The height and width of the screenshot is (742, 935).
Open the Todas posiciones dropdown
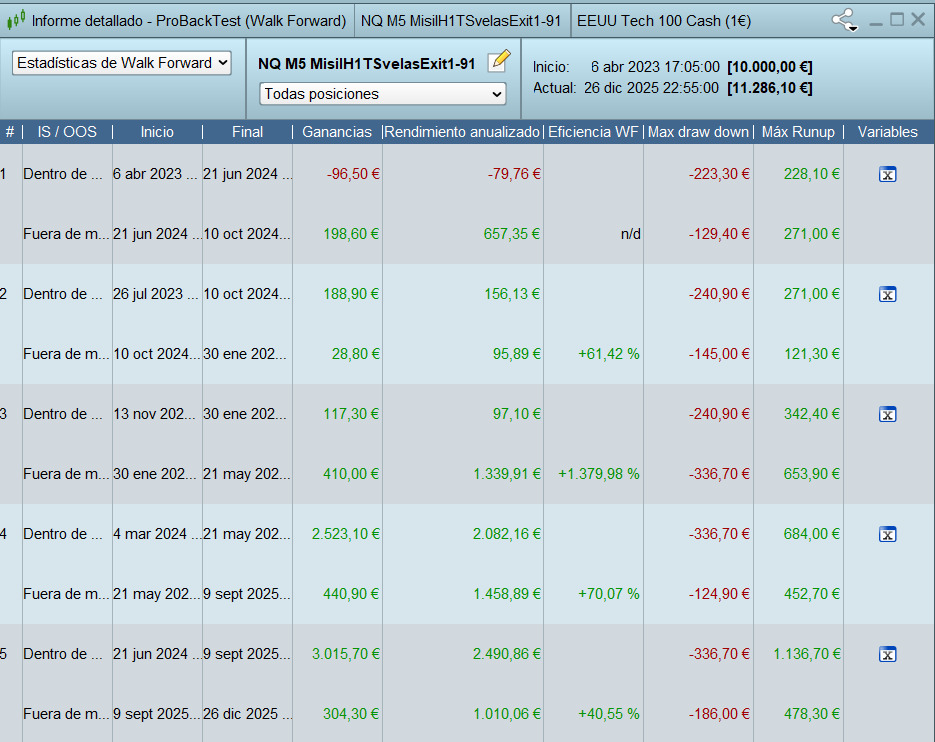pos(382,94)
